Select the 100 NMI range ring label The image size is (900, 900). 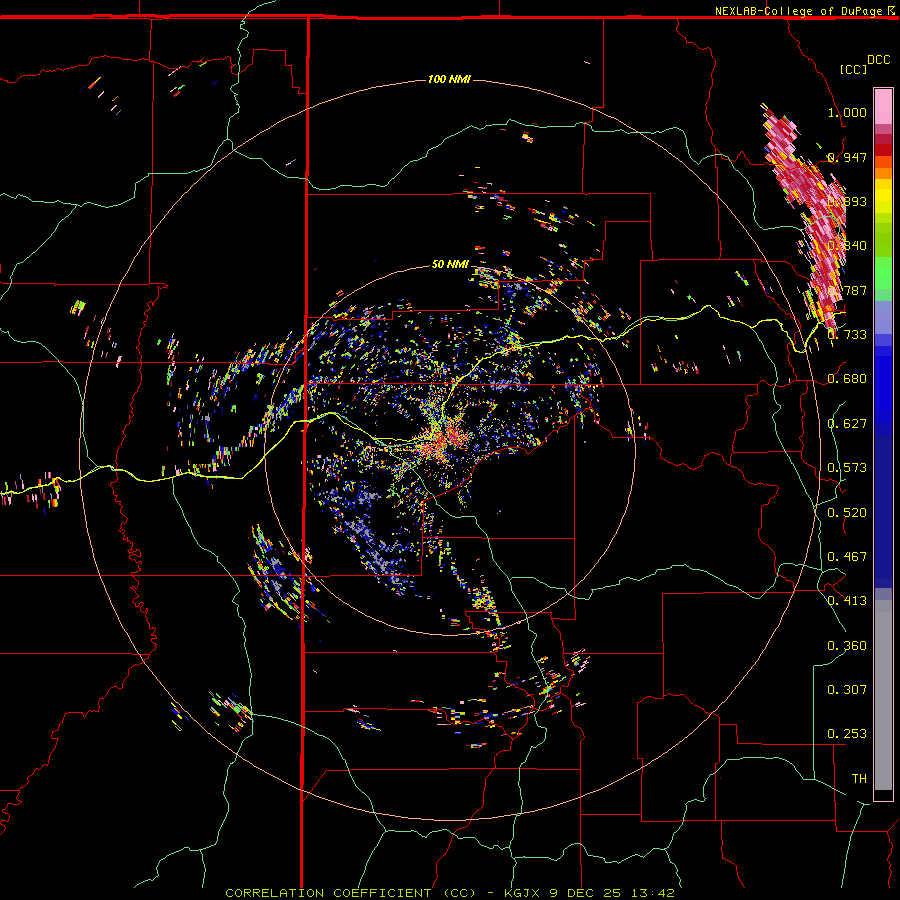click(449, 79)
